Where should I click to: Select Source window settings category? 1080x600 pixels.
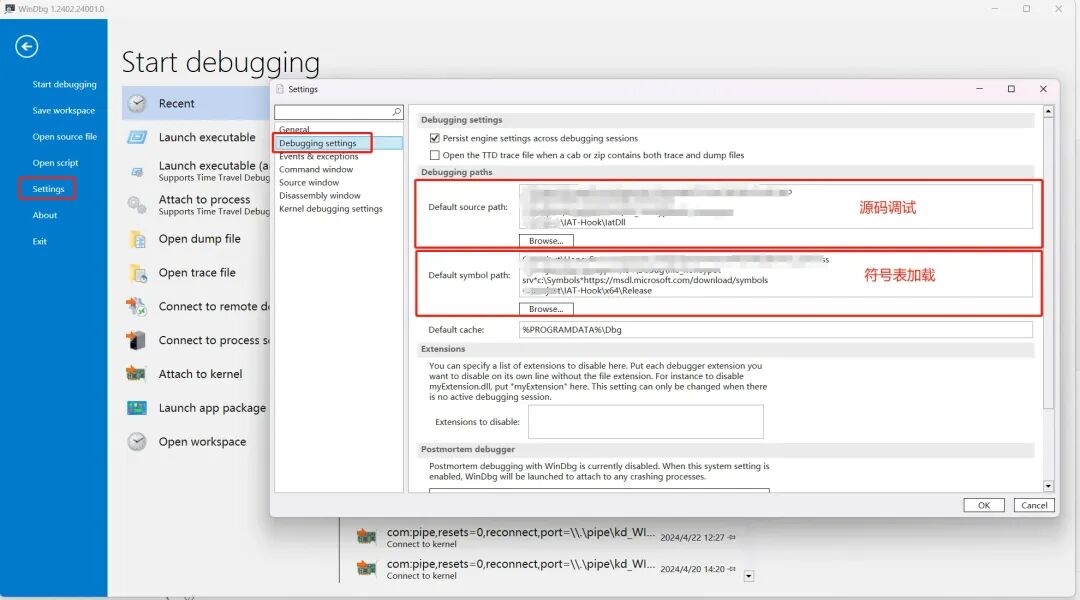[309, 183]
